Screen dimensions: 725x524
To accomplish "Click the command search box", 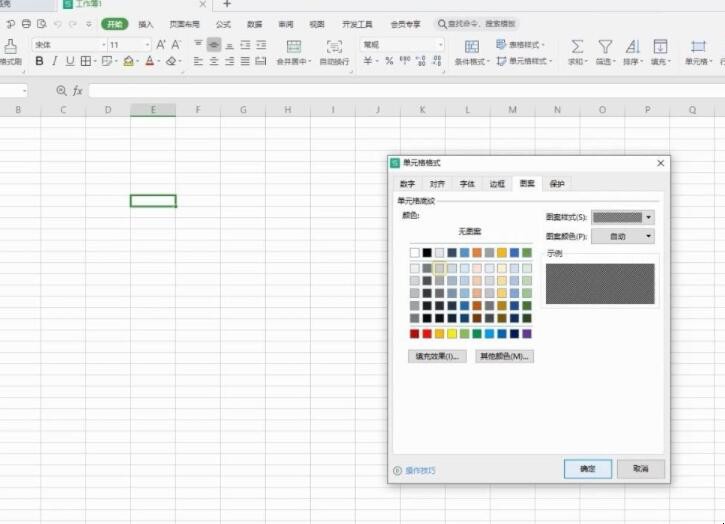I will pyautogui.click(x=477, y=24).
